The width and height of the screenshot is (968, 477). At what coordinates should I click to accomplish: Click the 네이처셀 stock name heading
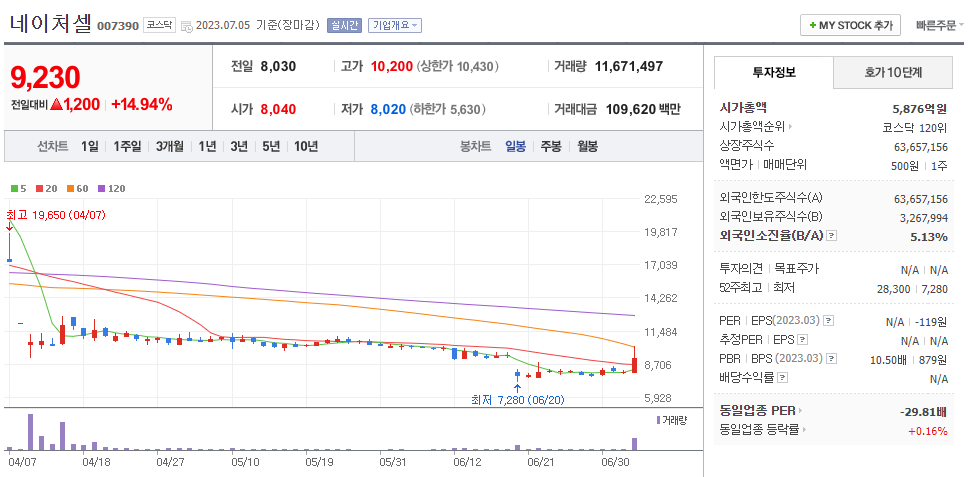pos(50,23)
